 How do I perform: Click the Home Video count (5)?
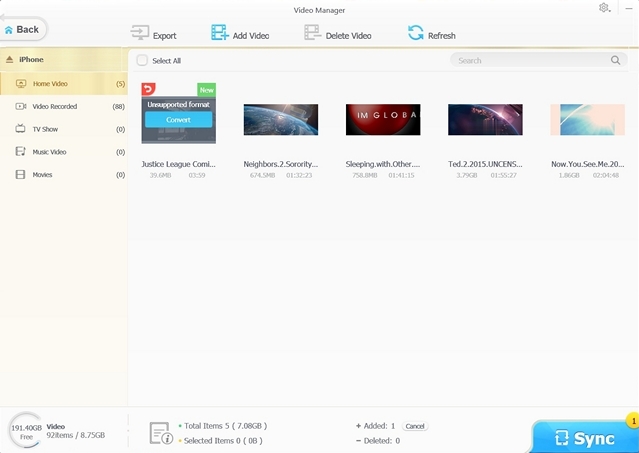[x=120, y=84]
